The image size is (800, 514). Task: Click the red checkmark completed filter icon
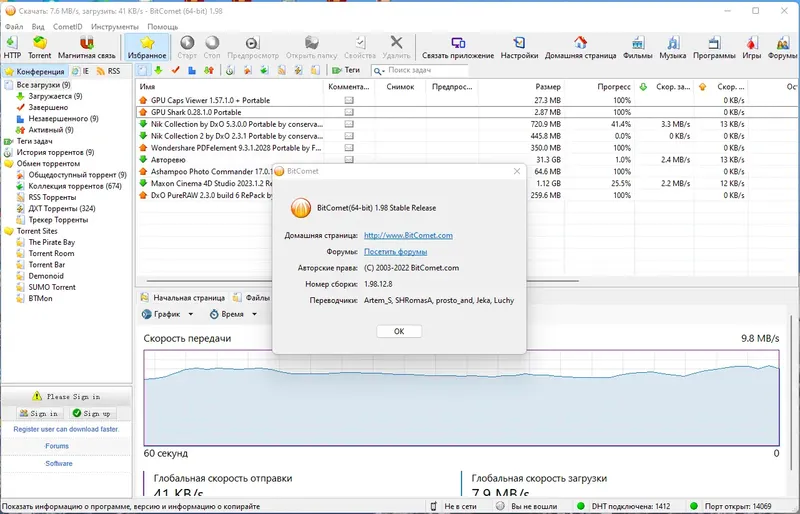tap(175, 70)
